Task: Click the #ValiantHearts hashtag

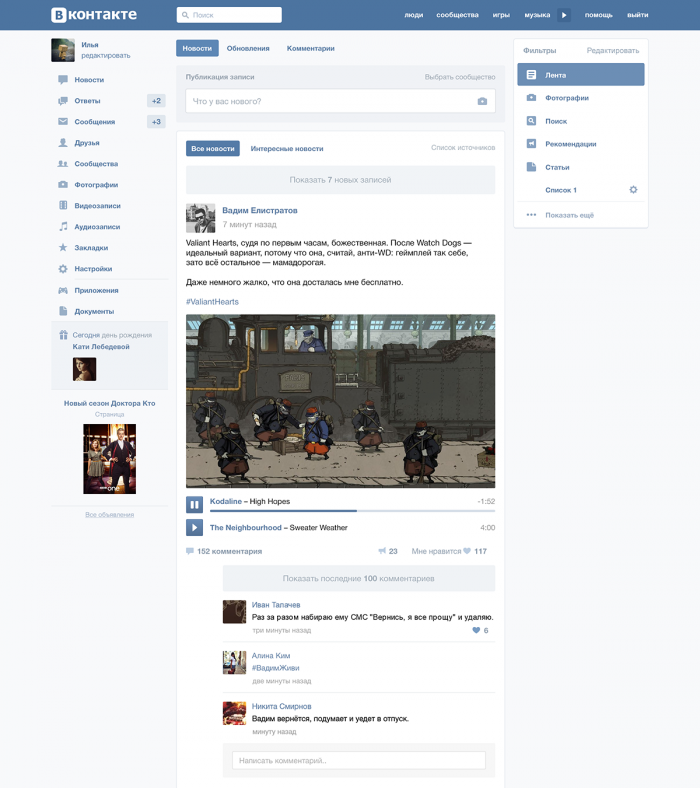Action: click(212, 302)
